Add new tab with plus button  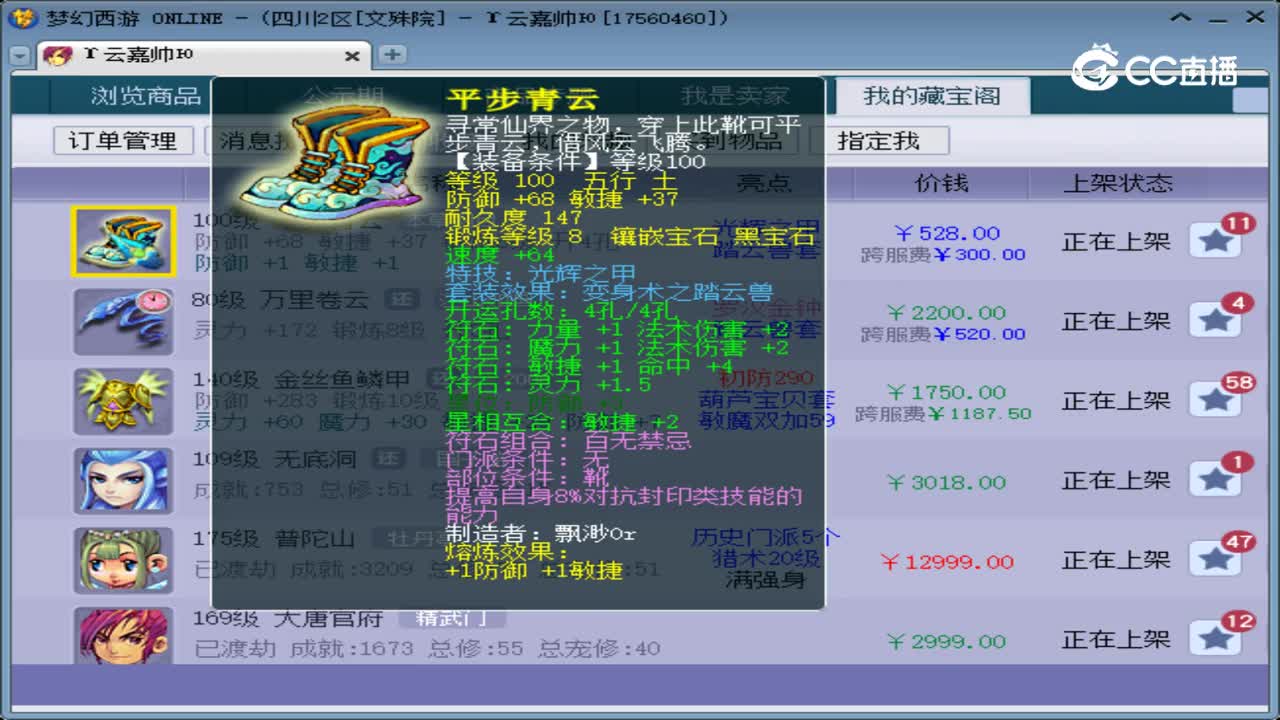[392, 55]
